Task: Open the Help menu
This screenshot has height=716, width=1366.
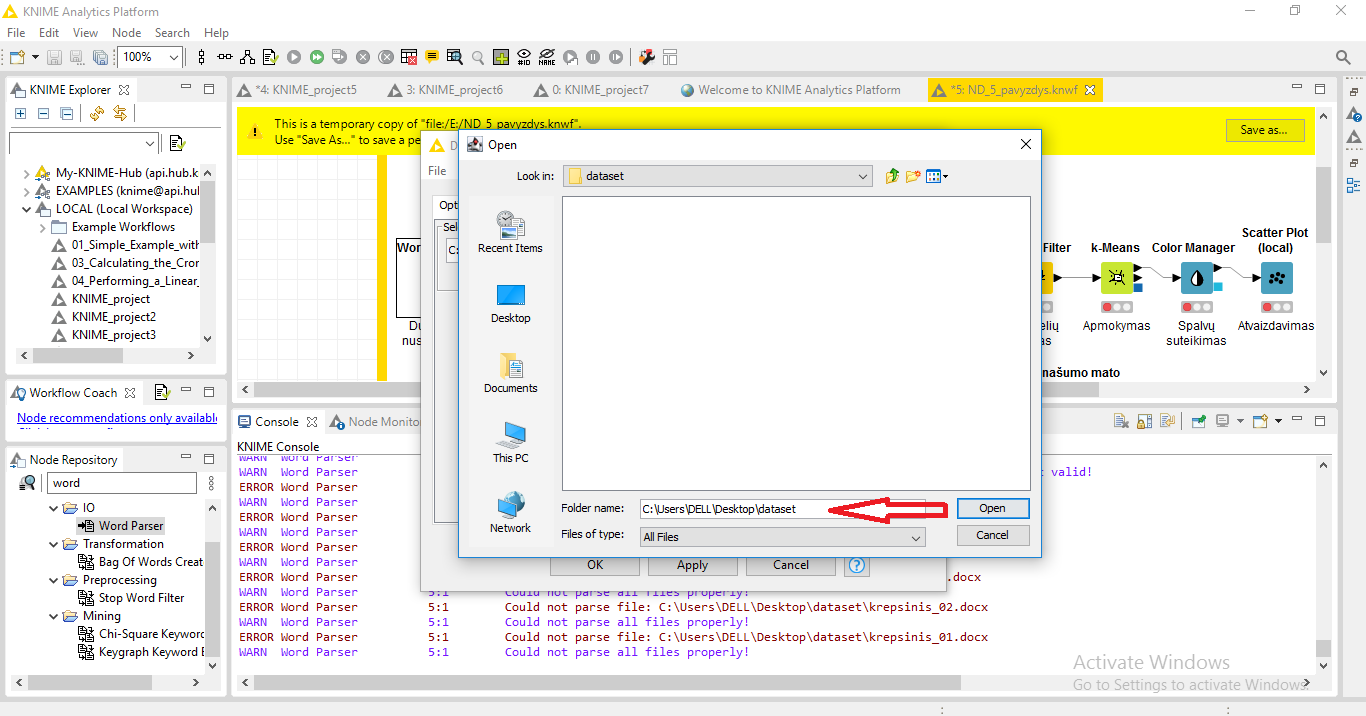Action: tap(216, 33)
